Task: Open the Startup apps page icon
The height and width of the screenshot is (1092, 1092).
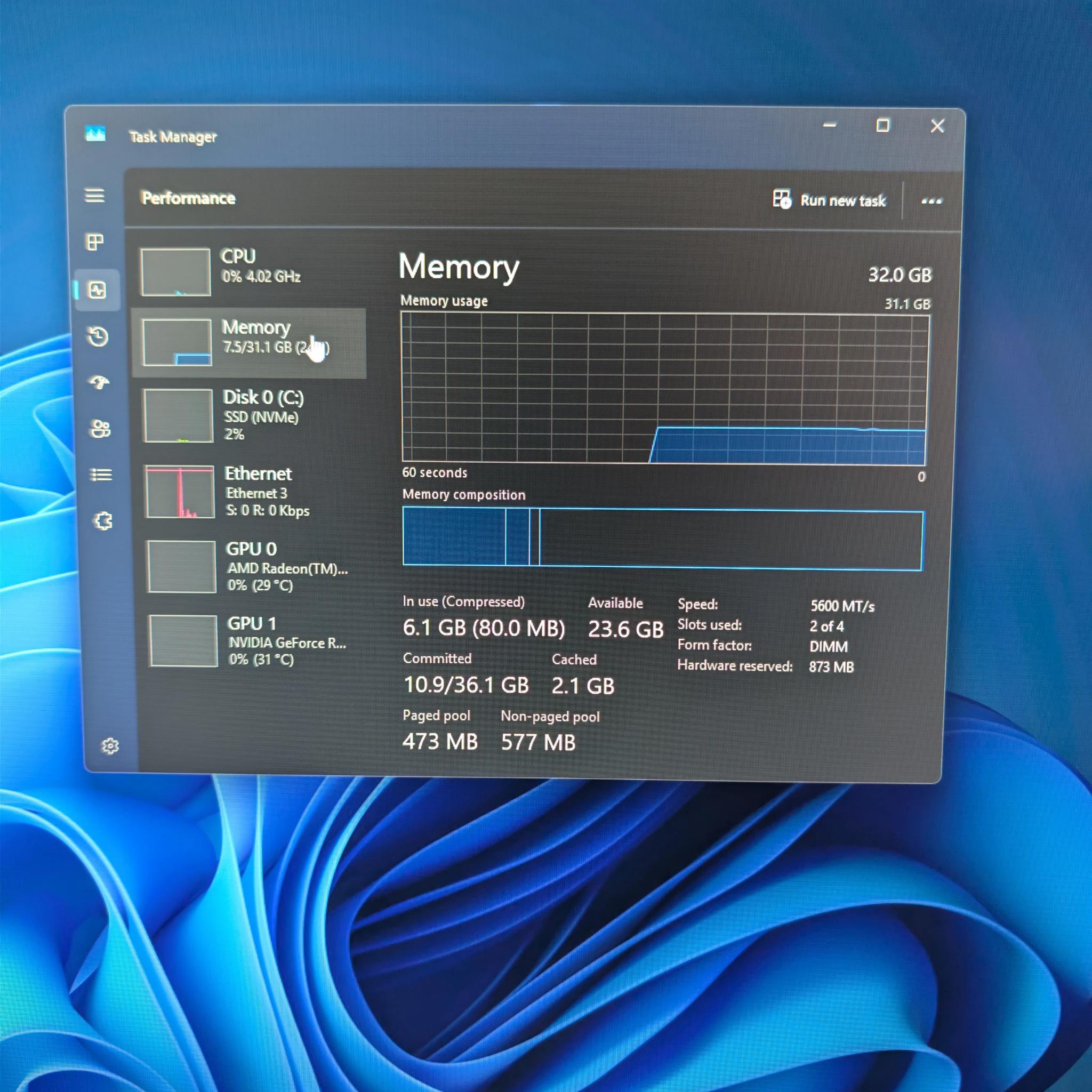Action: point(100,383)
